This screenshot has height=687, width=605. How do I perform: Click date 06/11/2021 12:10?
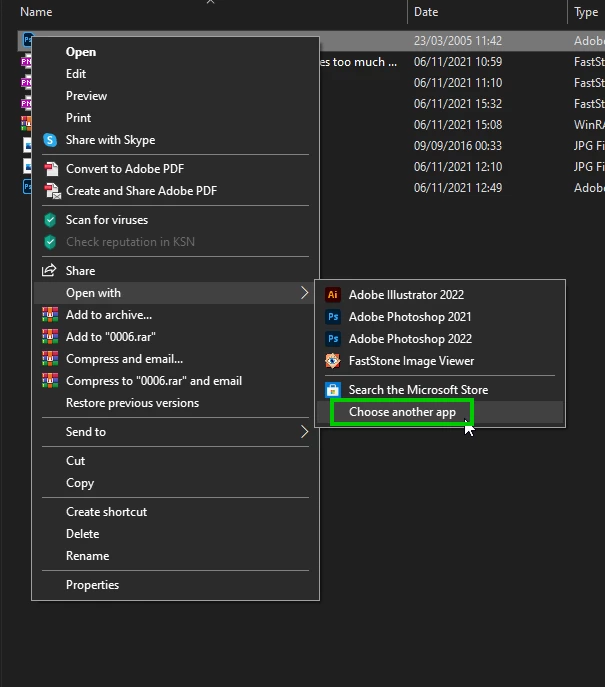[458, 167]
